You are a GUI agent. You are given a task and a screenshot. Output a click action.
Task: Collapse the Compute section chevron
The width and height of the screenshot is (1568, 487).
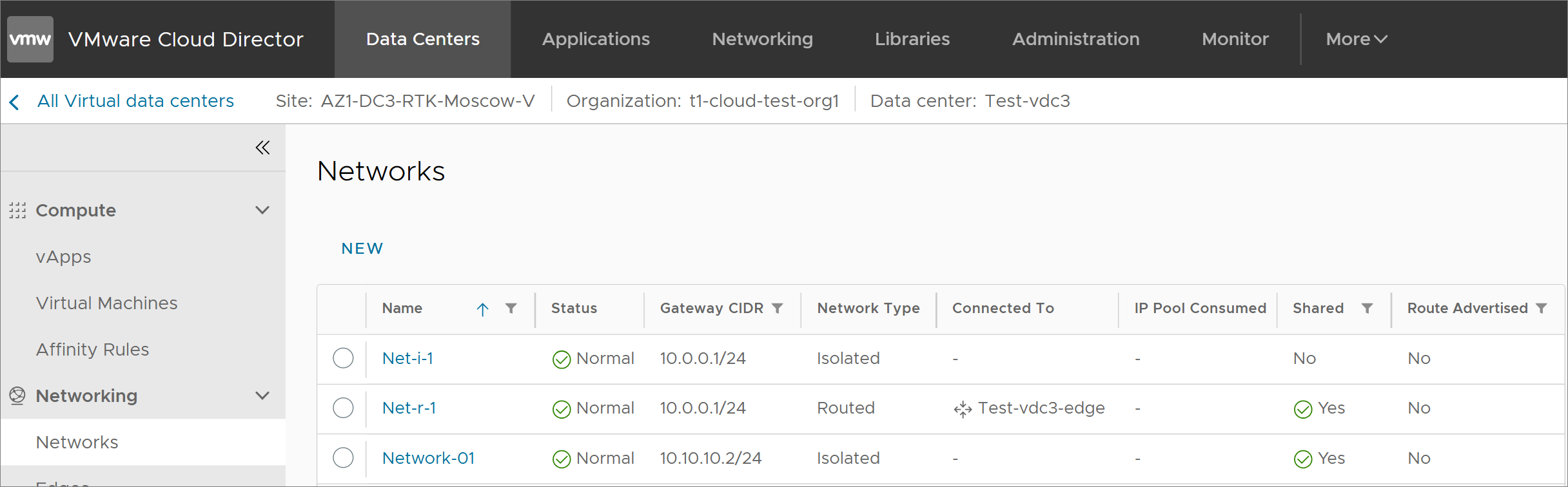tap(262, 210)
